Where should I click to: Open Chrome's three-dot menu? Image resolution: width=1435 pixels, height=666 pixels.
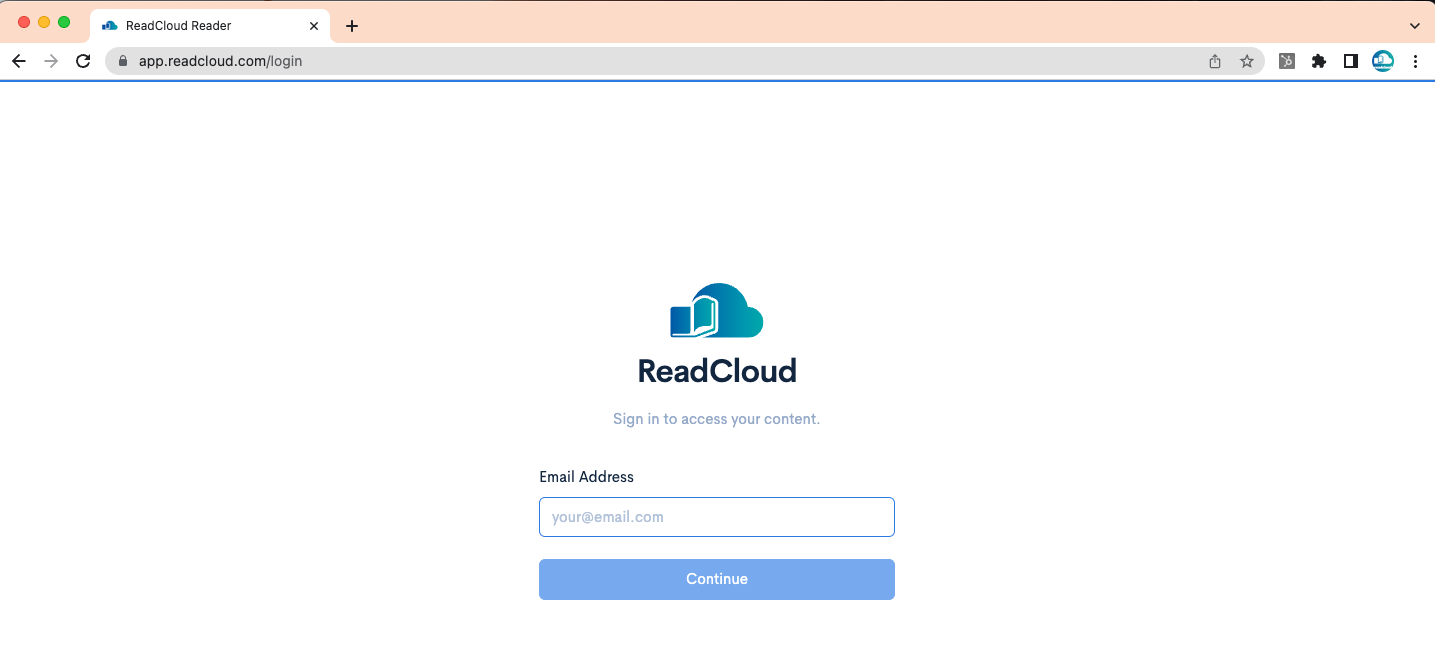[1415, 61]
